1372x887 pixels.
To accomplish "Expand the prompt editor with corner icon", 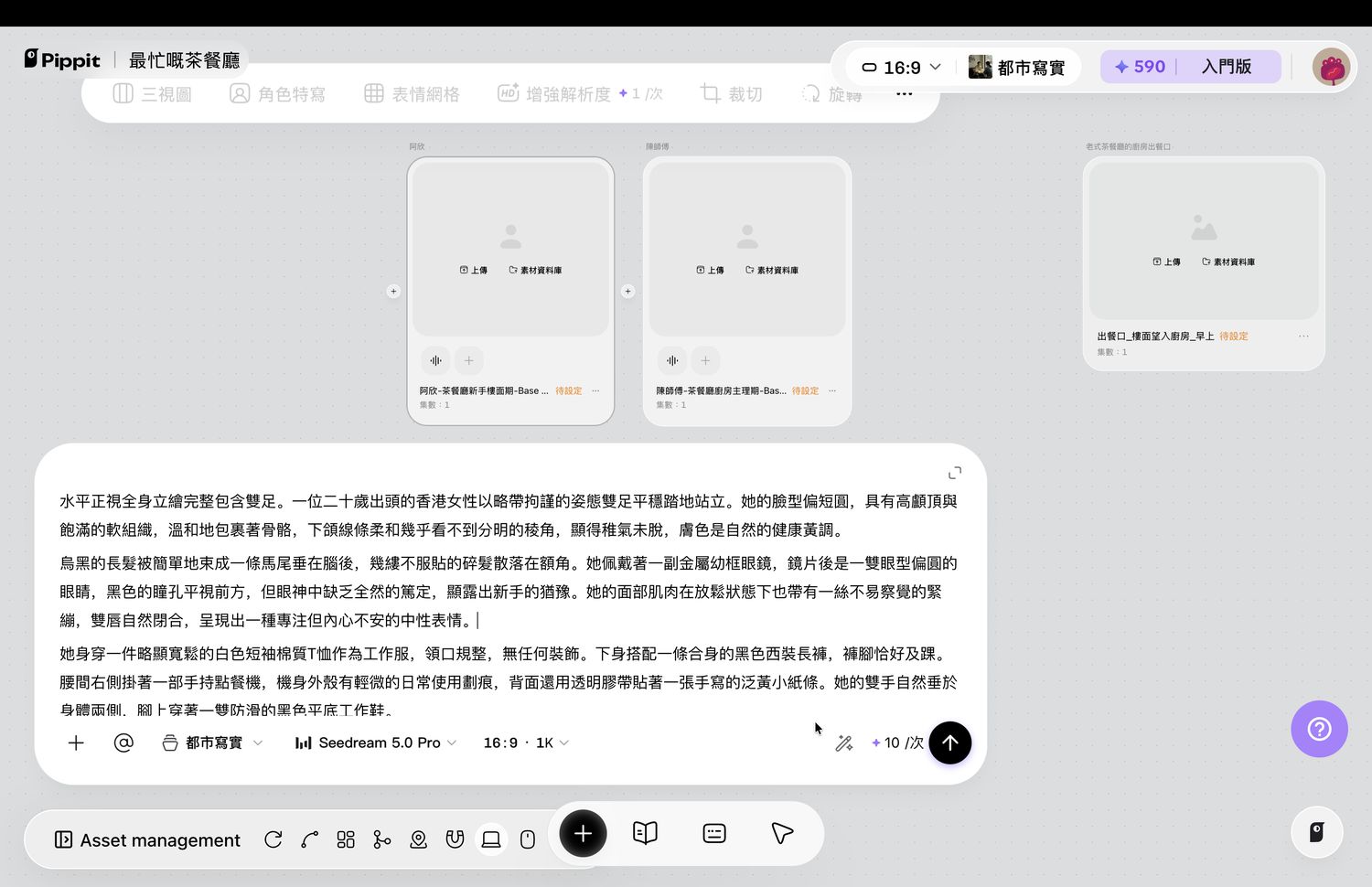I will tap(955, 473).
